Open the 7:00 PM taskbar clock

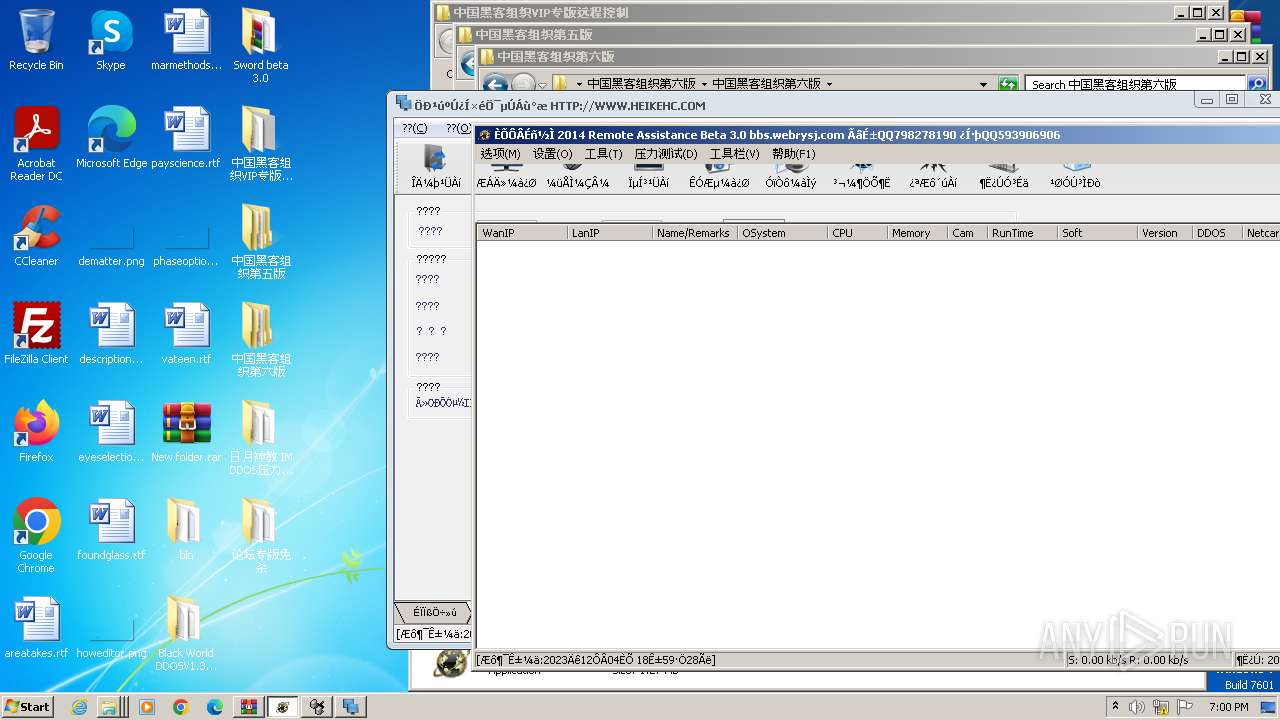click(x=1228, y=707)
